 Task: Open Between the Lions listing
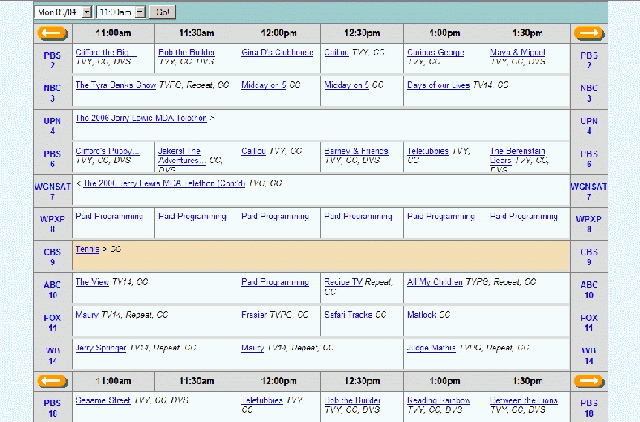[524, 400]
